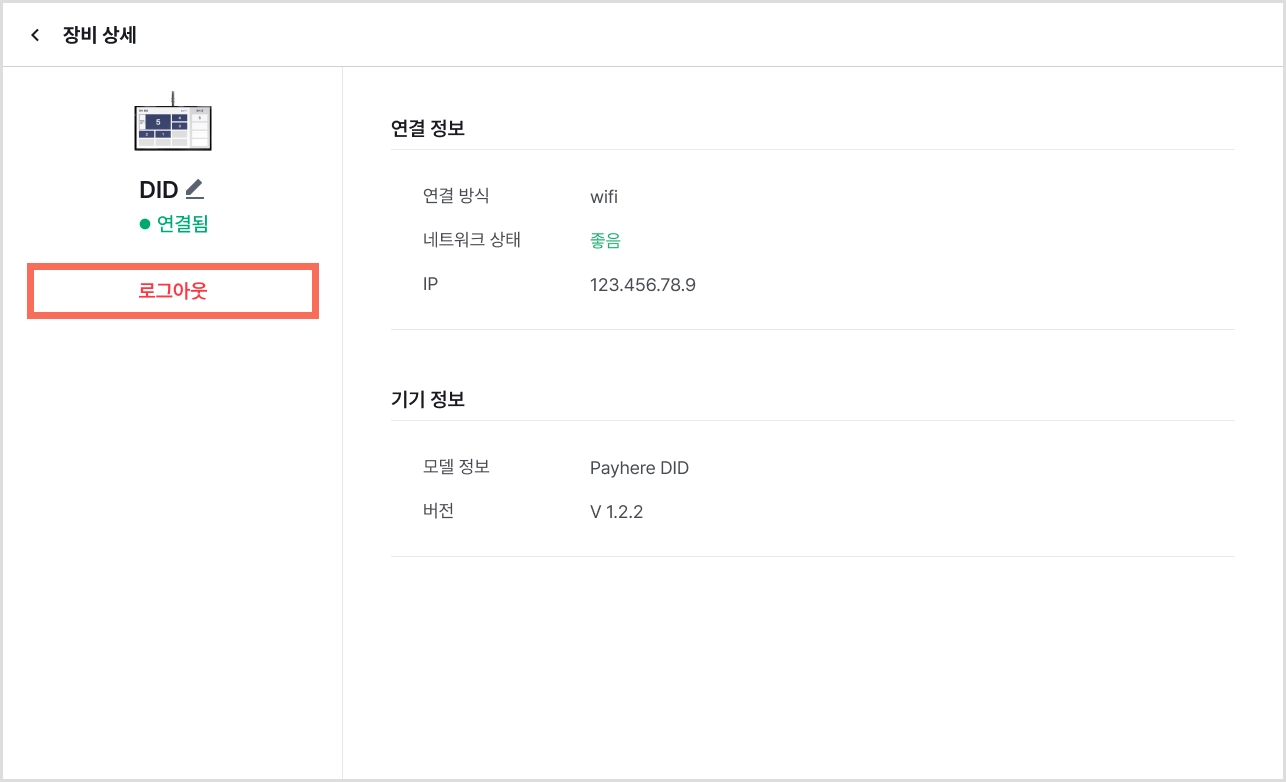Select the IP address 123.456.78.9
Viewport: 1286px width, 782px height.
(643, 285)
